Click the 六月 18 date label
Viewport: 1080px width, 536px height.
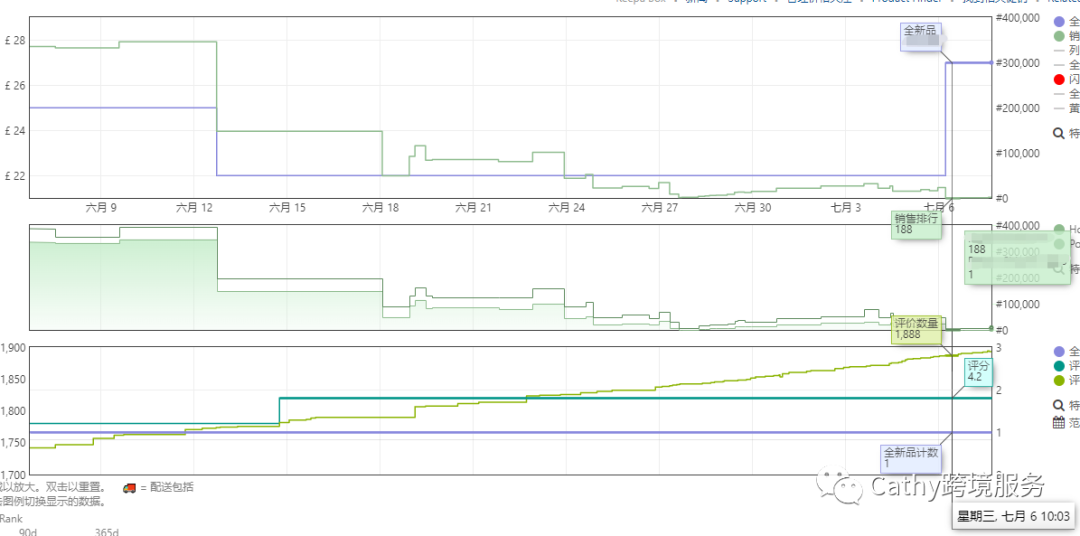click(x=380, y=207)
